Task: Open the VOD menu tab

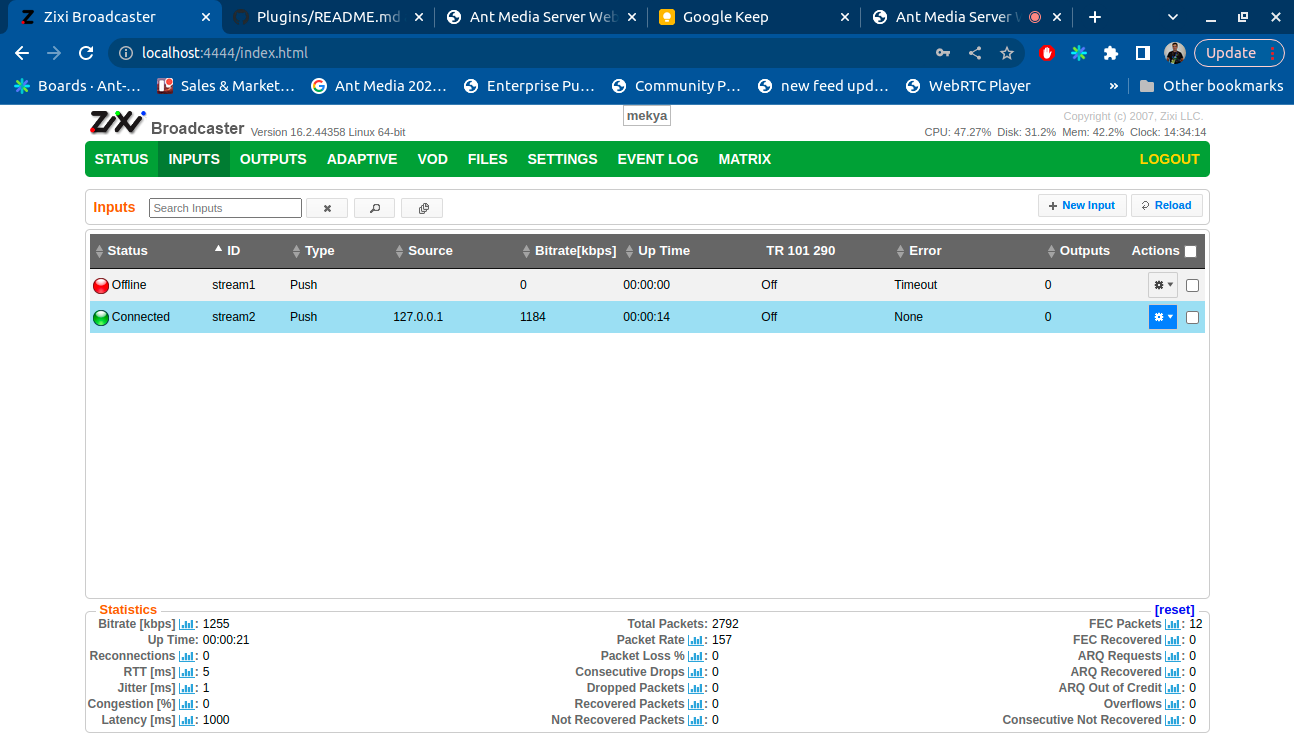Action: point(433,159)
